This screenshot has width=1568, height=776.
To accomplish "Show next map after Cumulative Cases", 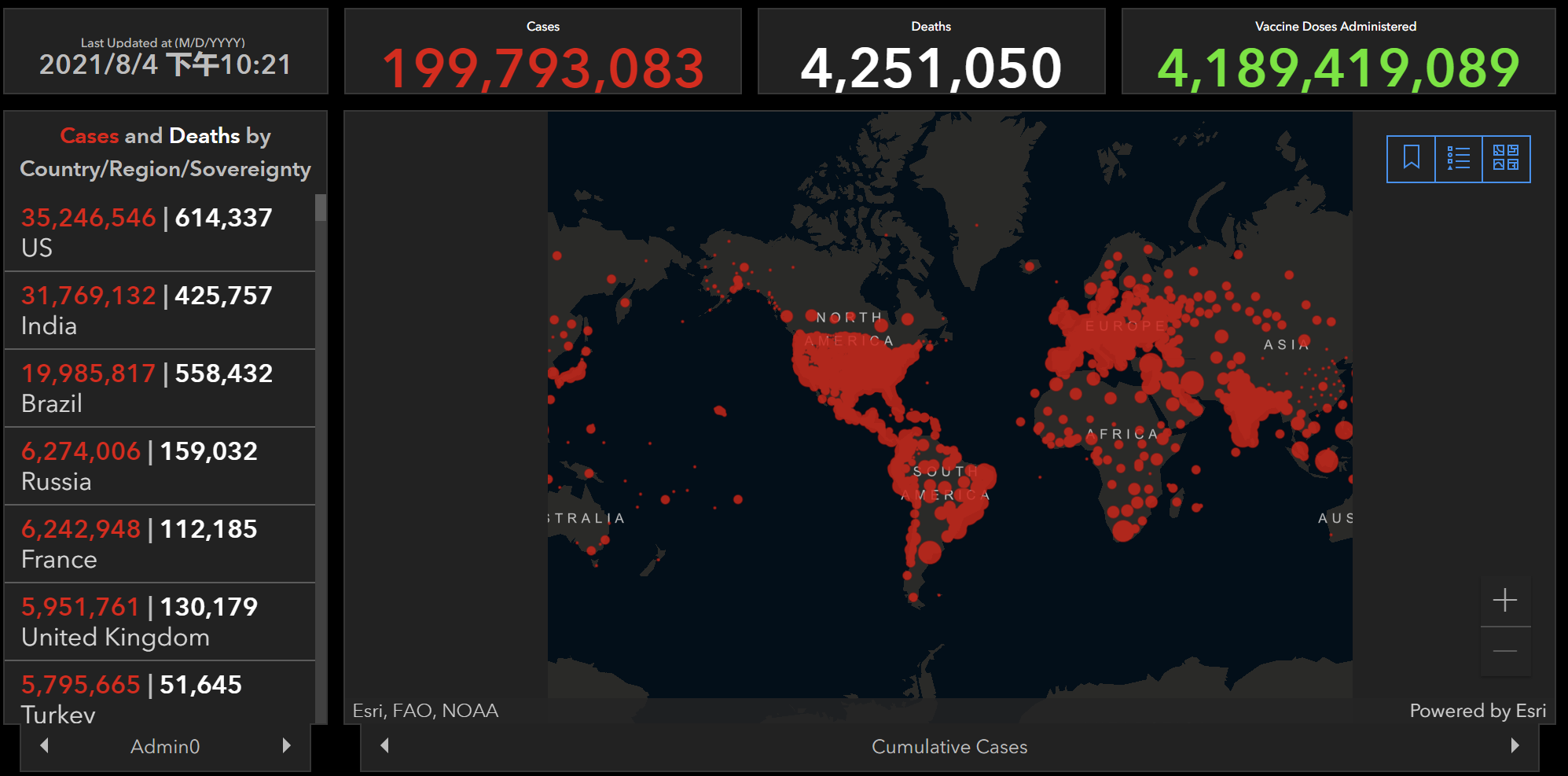I will click(1515, 745).
